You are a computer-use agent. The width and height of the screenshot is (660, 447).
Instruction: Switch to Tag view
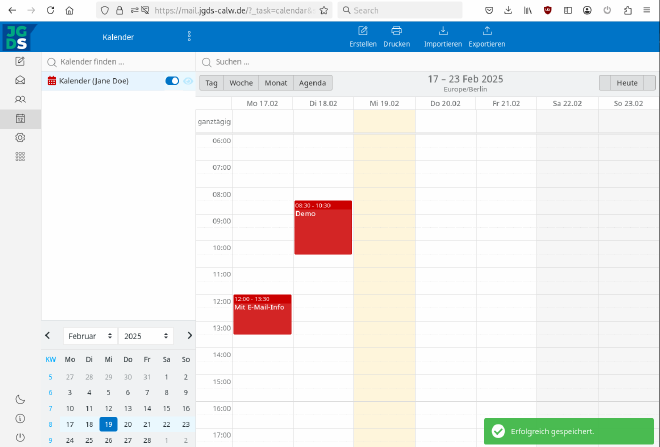[211, 83]
